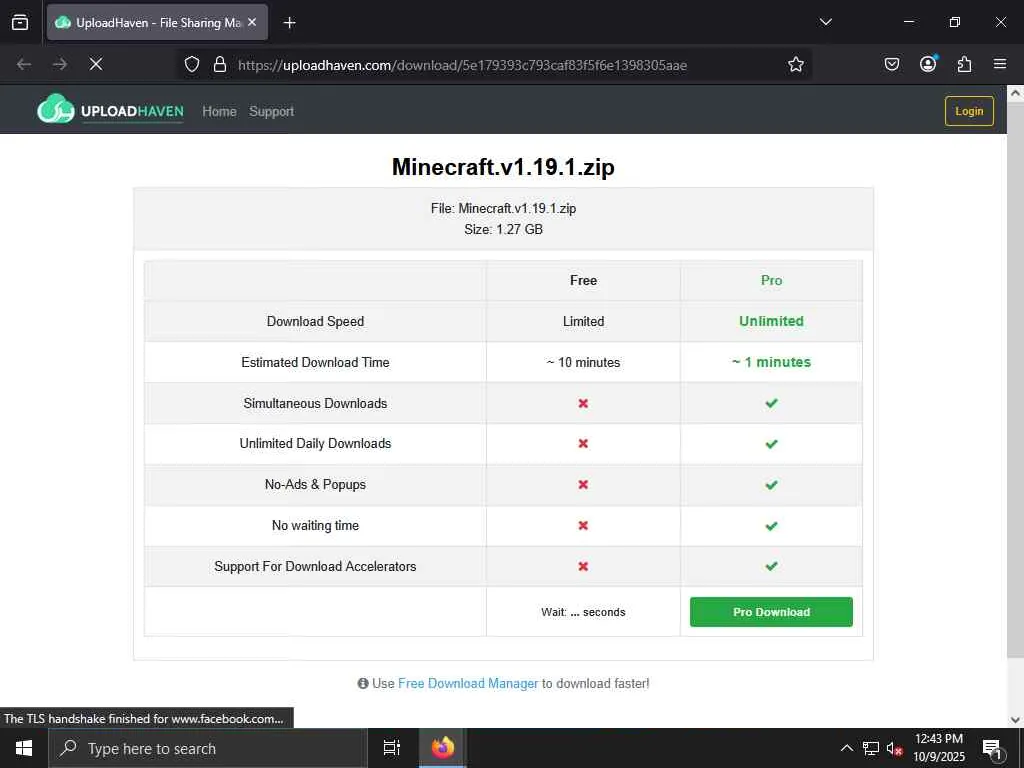Open the Extensions puzzle icon

pos(964,64)
